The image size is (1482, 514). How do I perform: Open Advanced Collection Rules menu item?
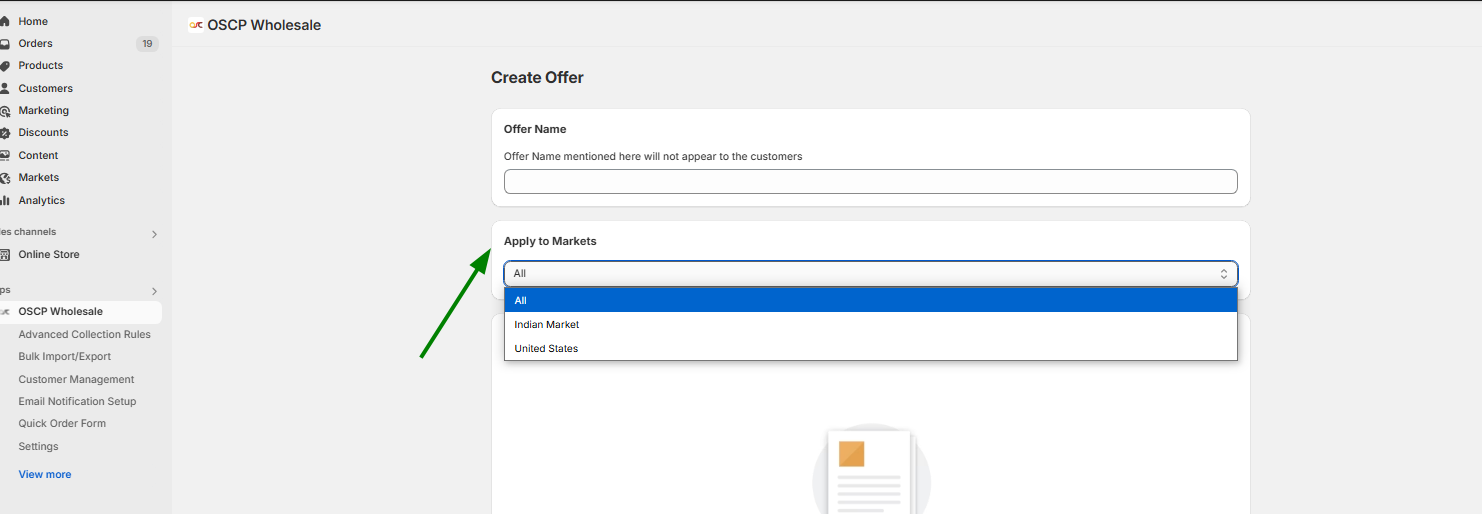(x=84, y=334)
